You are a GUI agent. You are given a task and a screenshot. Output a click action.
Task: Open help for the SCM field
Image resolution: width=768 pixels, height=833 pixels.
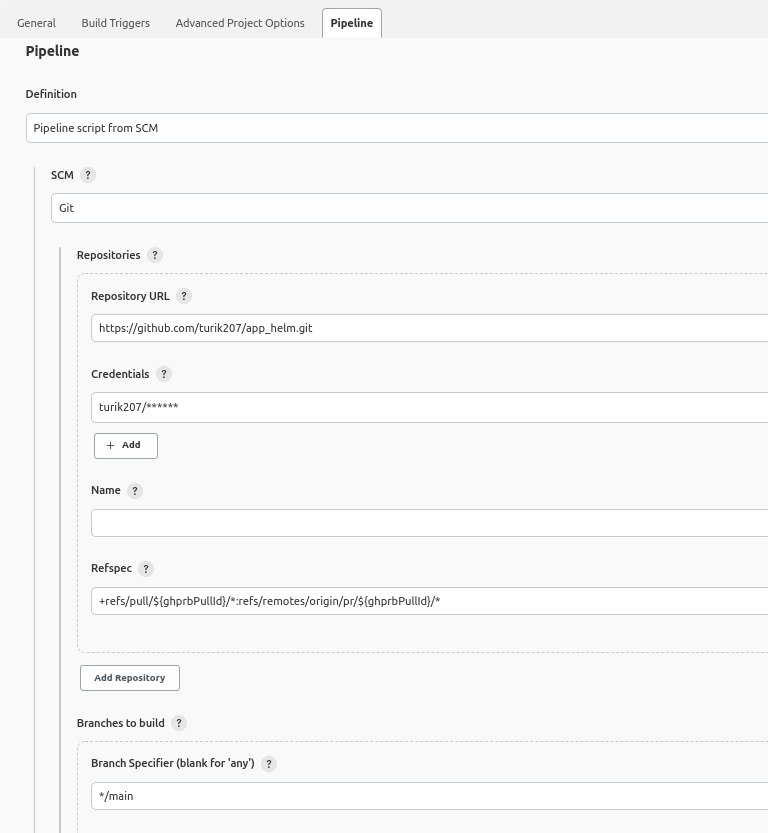[87, 174]
